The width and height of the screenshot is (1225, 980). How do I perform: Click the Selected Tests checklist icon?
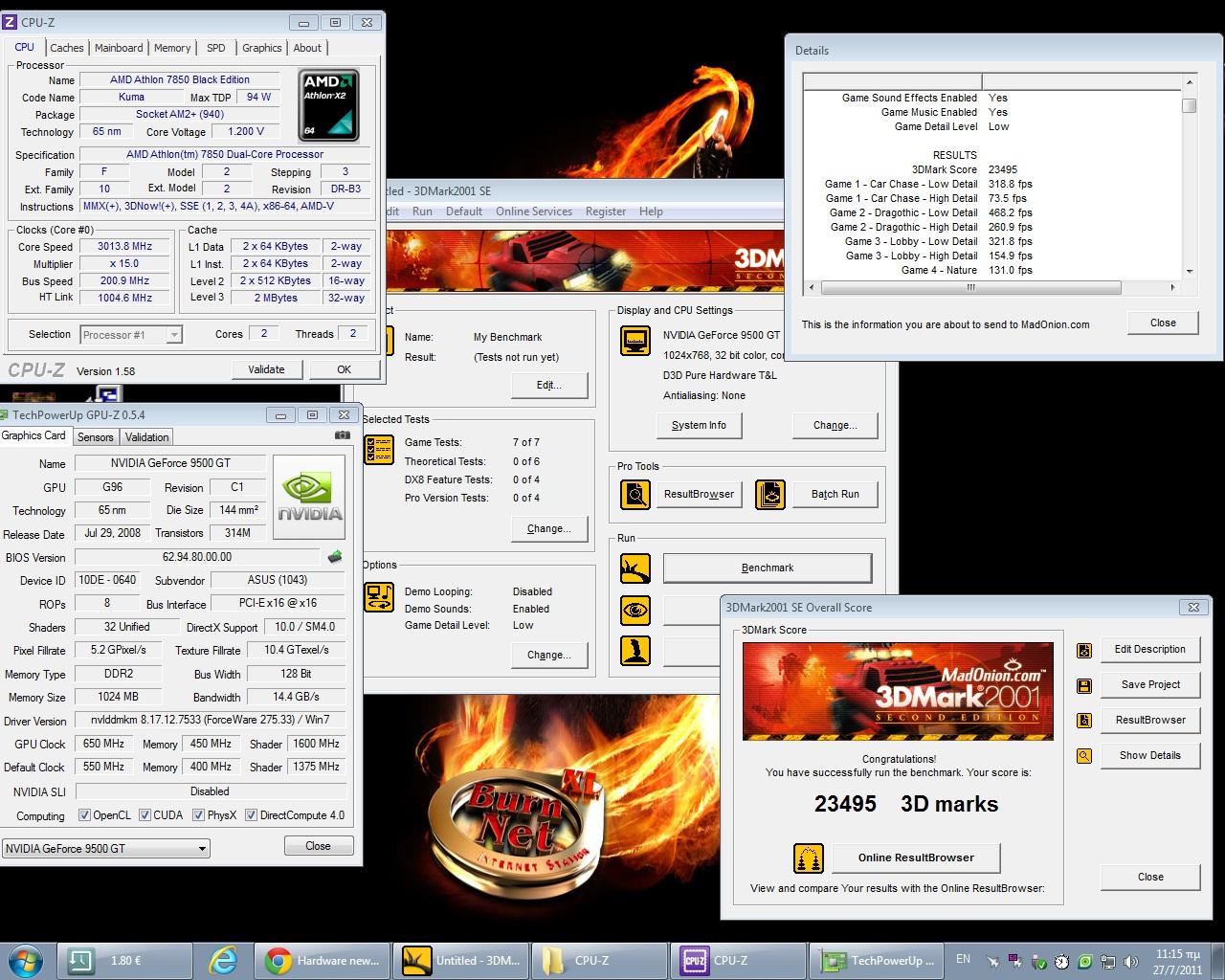(379, 449)
